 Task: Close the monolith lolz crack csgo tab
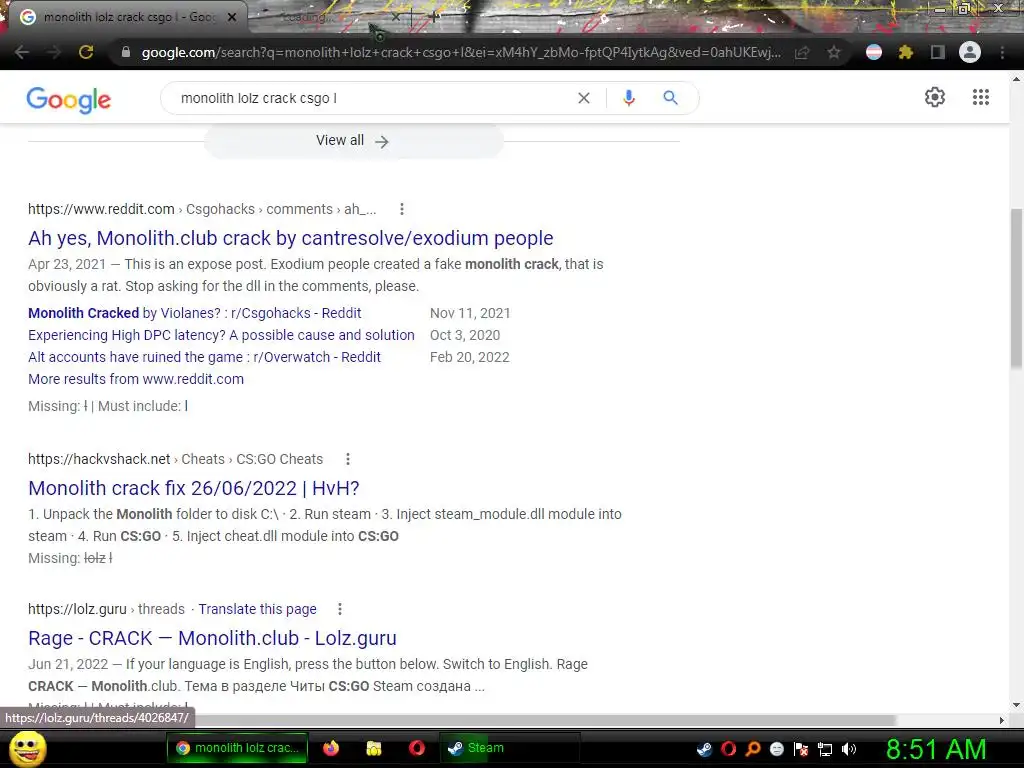click(x=232, y=17)
